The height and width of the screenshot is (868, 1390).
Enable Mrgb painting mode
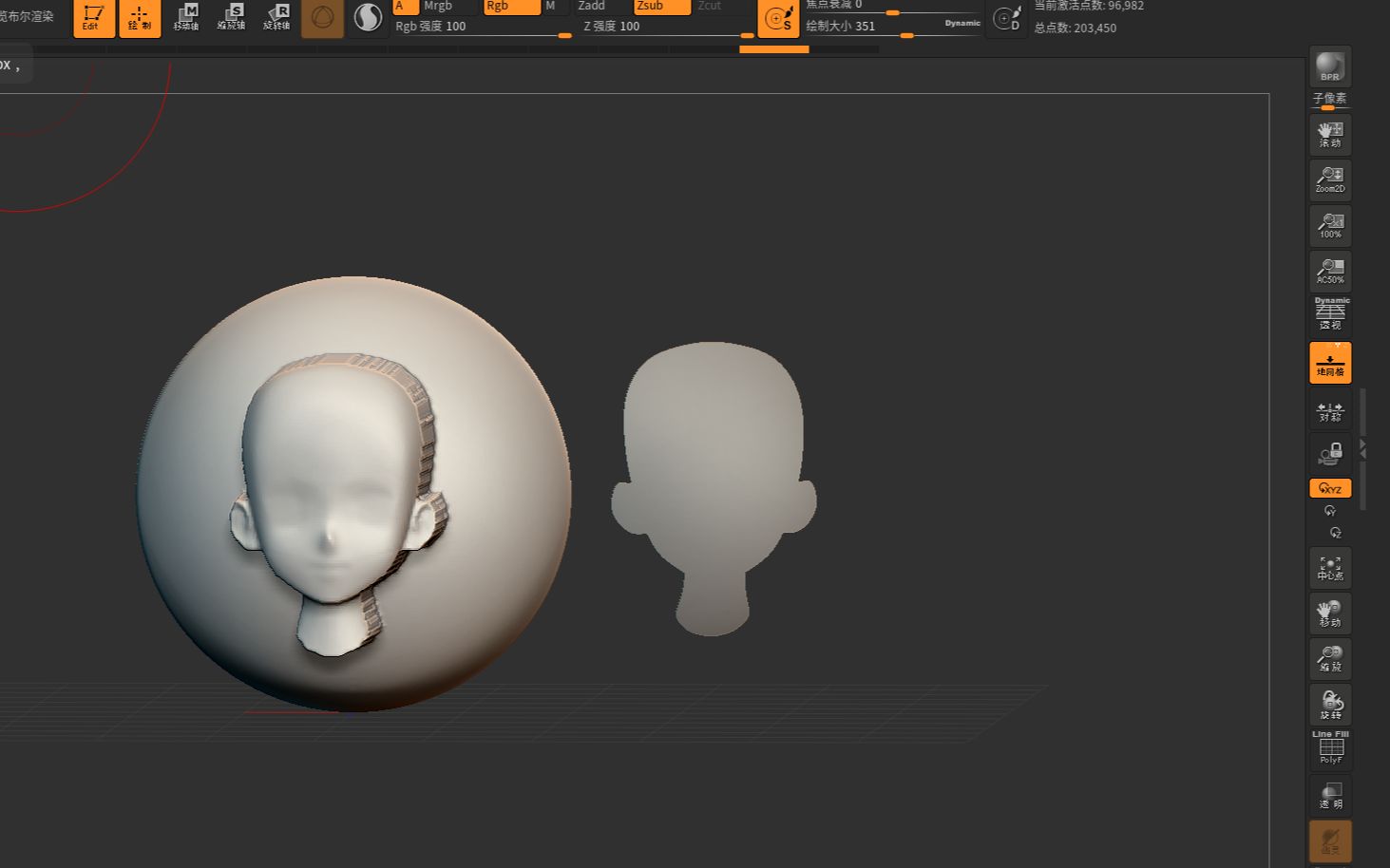tap(437, 7)
